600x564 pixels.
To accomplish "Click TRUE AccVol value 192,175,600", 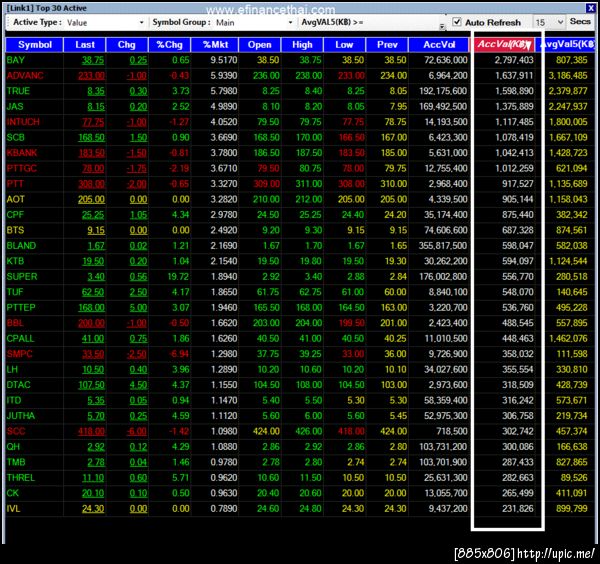I will tap(443, 91).
